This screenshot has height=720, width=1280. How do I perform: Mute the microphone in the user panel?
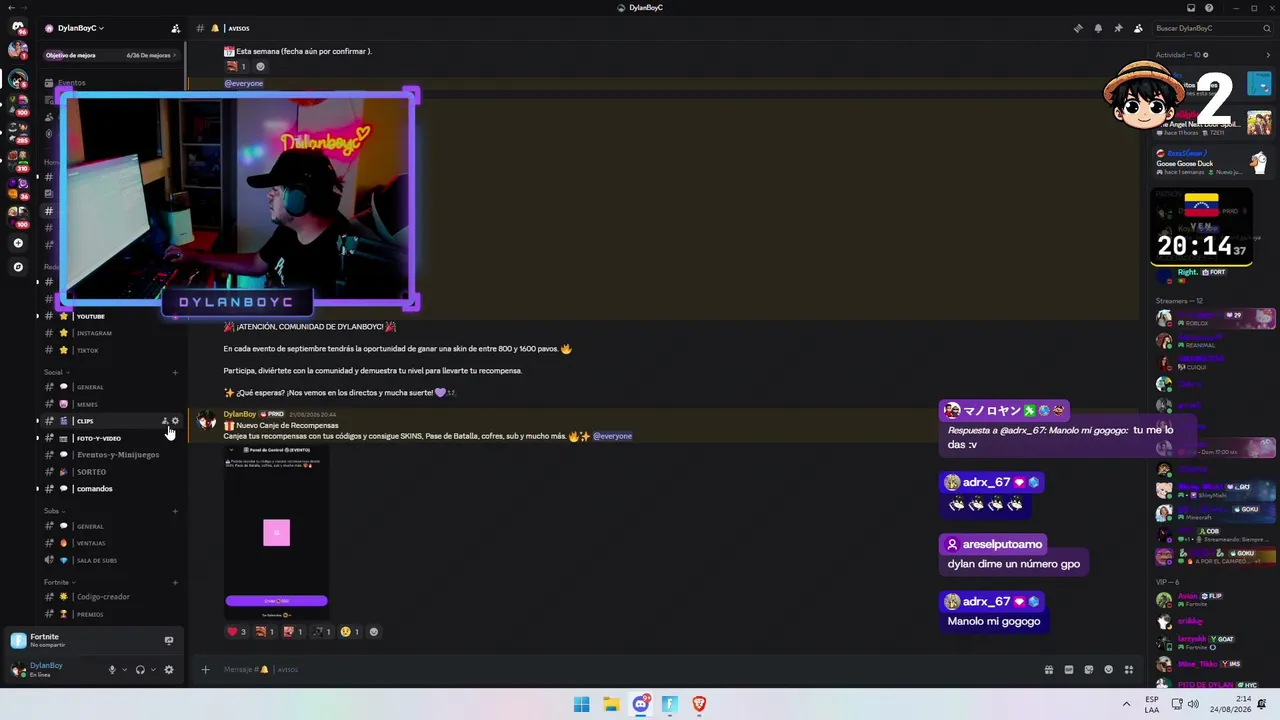[112, 670]
